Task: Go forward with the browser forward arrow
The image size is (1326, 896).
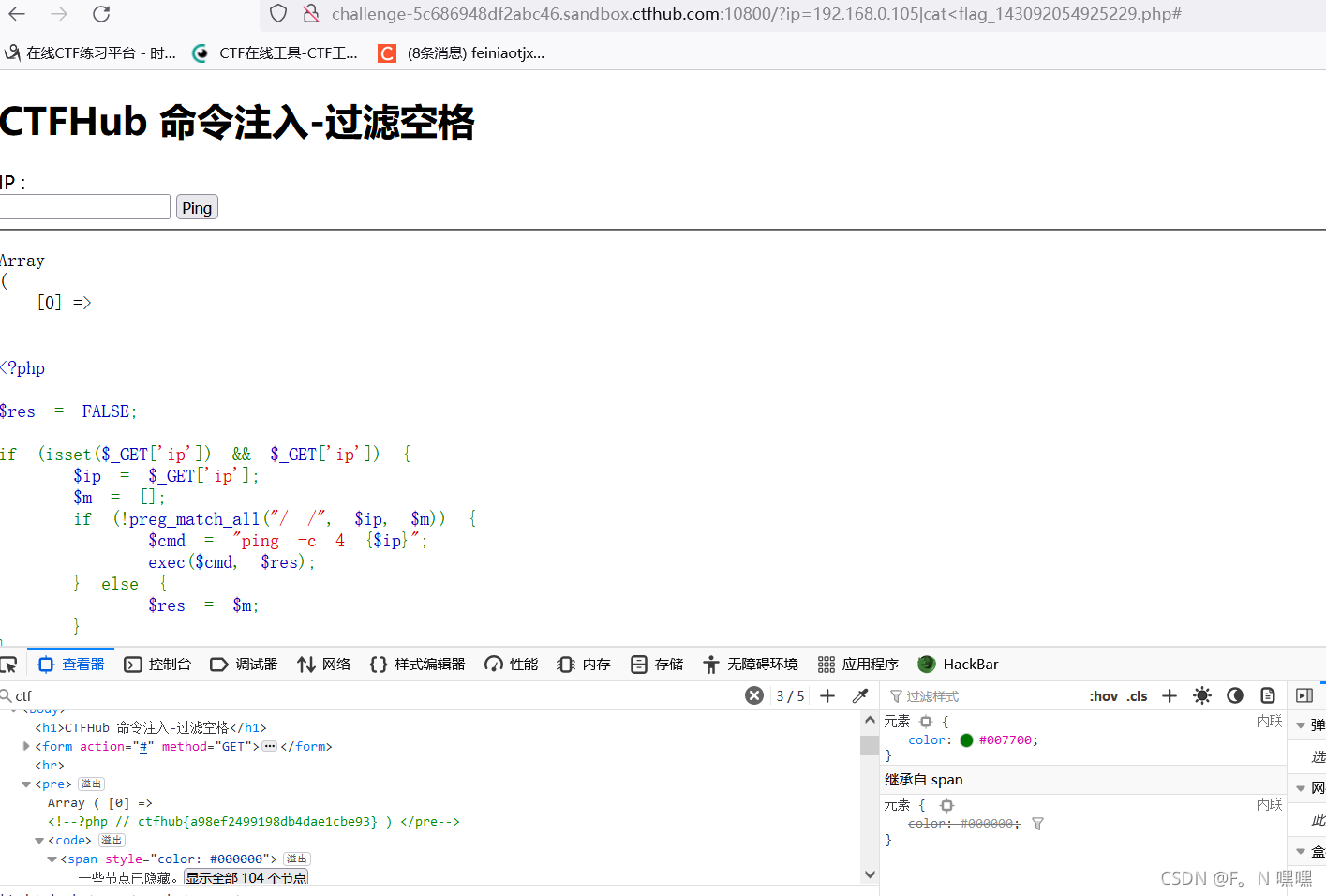Action: click(x=59, y=14)
